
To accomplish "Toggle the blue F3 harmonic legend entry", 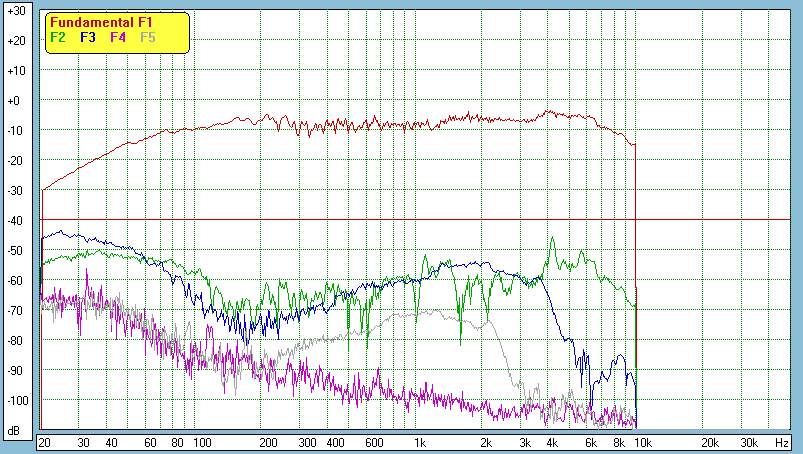I will [88, 37].
